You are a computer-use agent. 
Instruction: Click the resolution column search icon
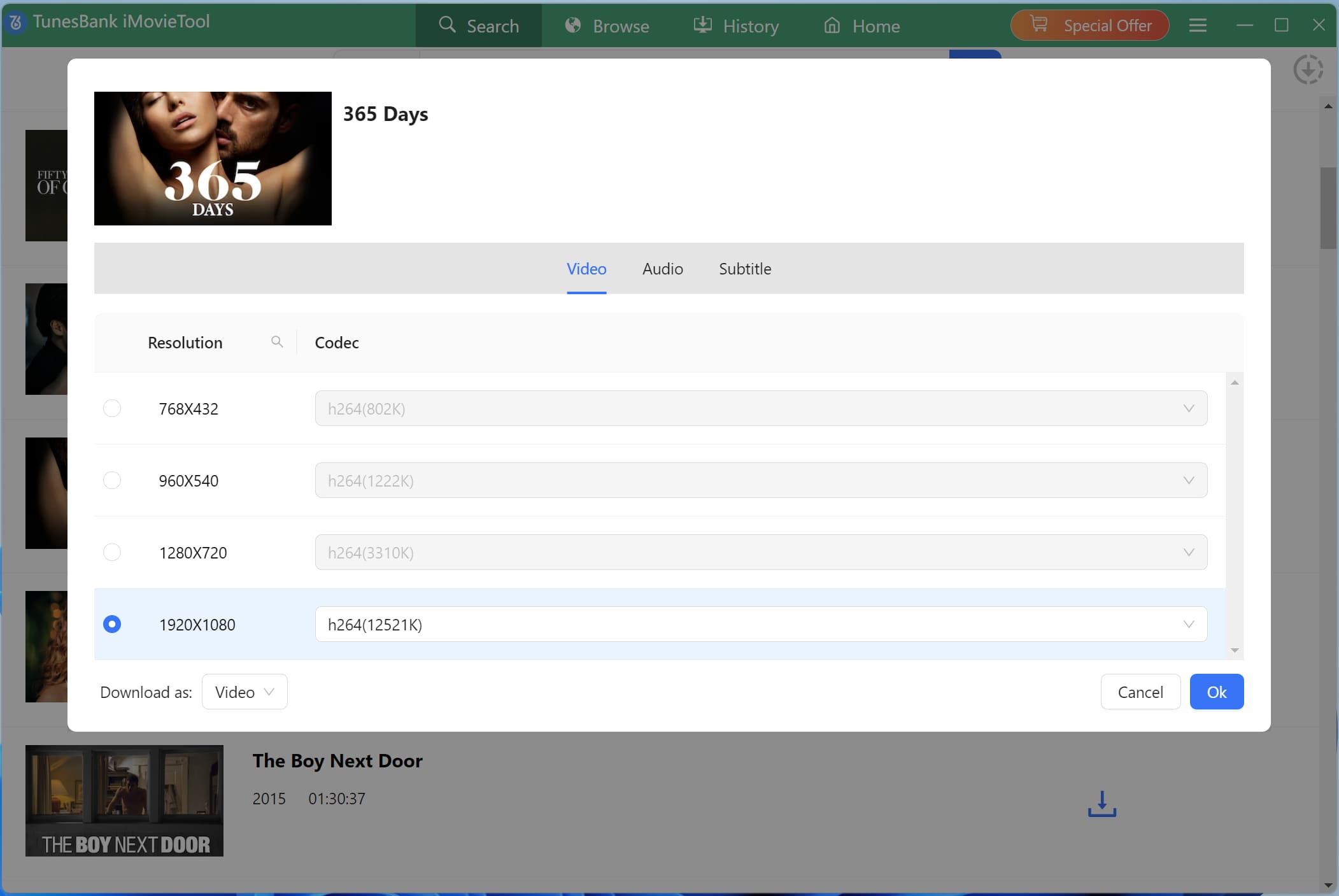click(277, 342)
